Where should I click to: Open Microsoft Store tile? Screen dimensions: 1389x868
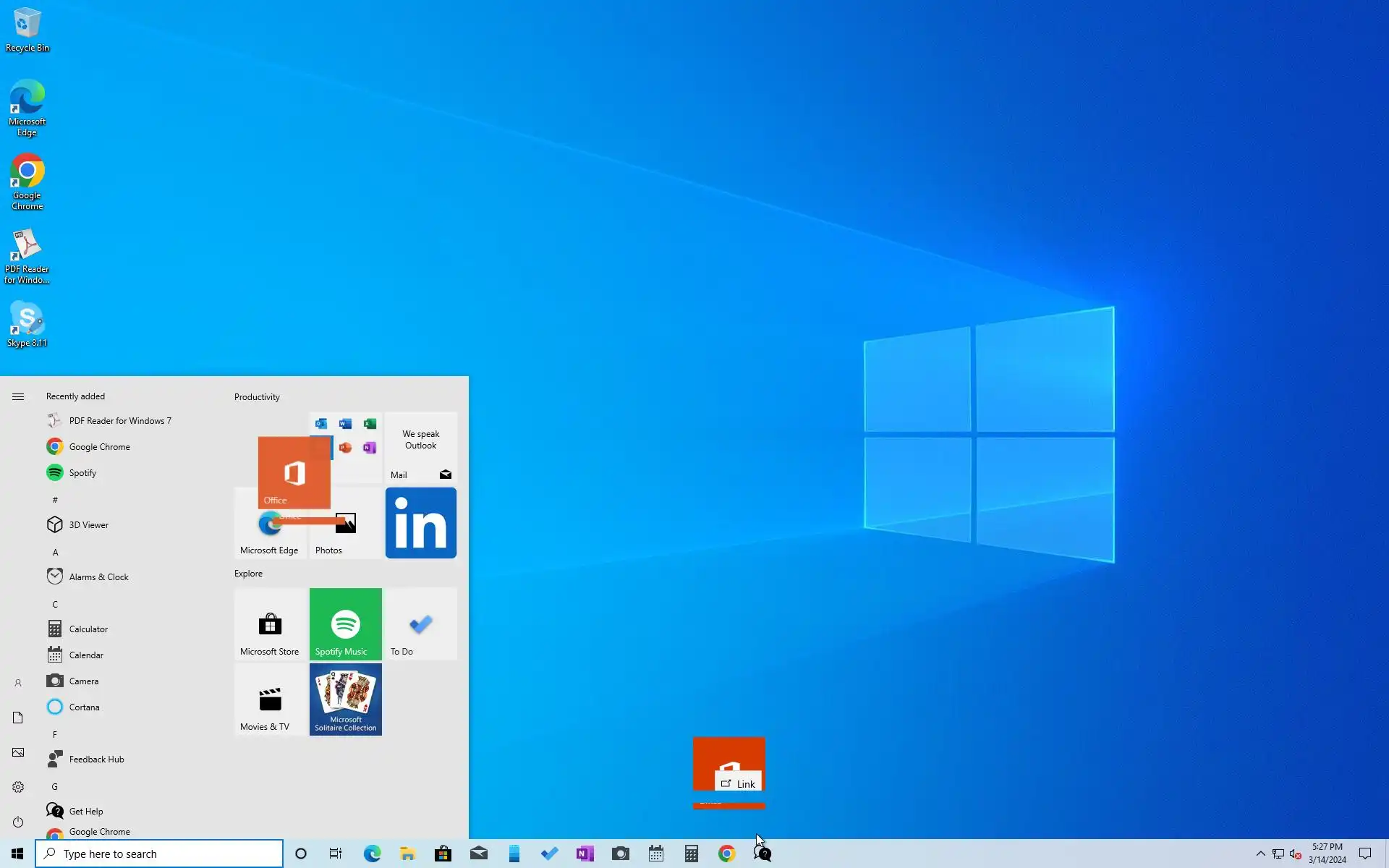click(270, 624)
